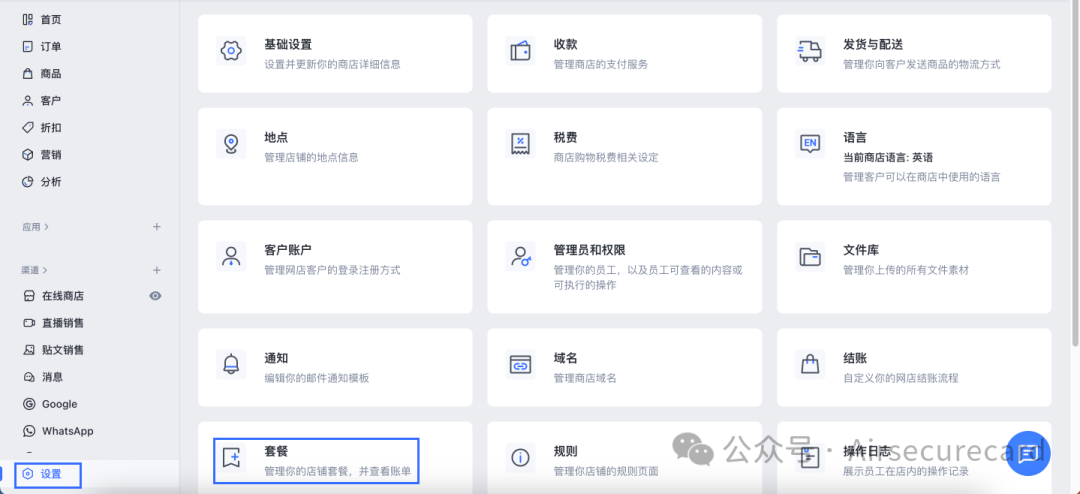
Task: Click the WhatsApp logo icon in sidebar
Action: [x=29, y=431]
